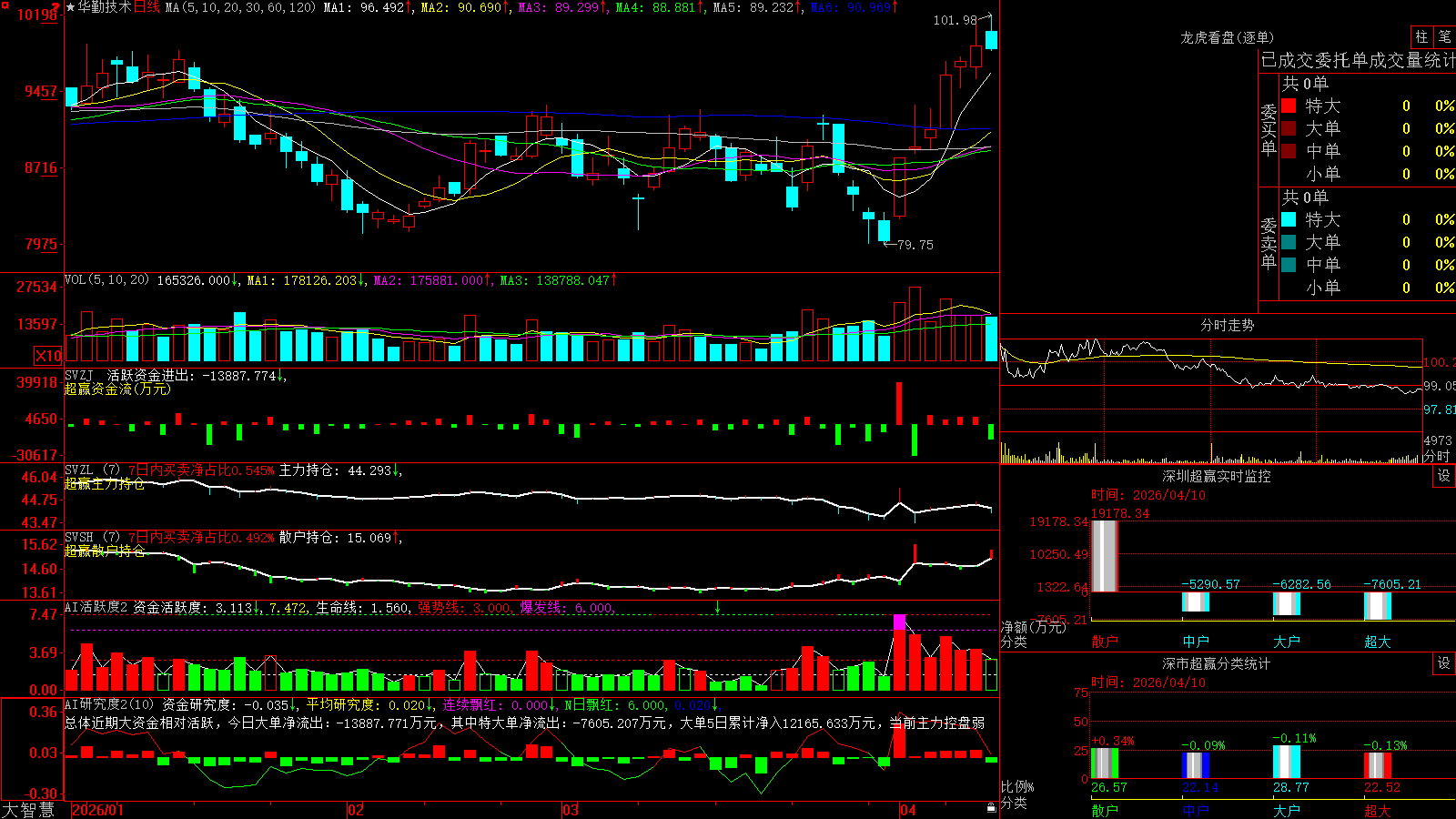Open 设 settings for 深市超赢分类统计
The width and height of the screenshot is (1456, 819).
point(1444,663)
